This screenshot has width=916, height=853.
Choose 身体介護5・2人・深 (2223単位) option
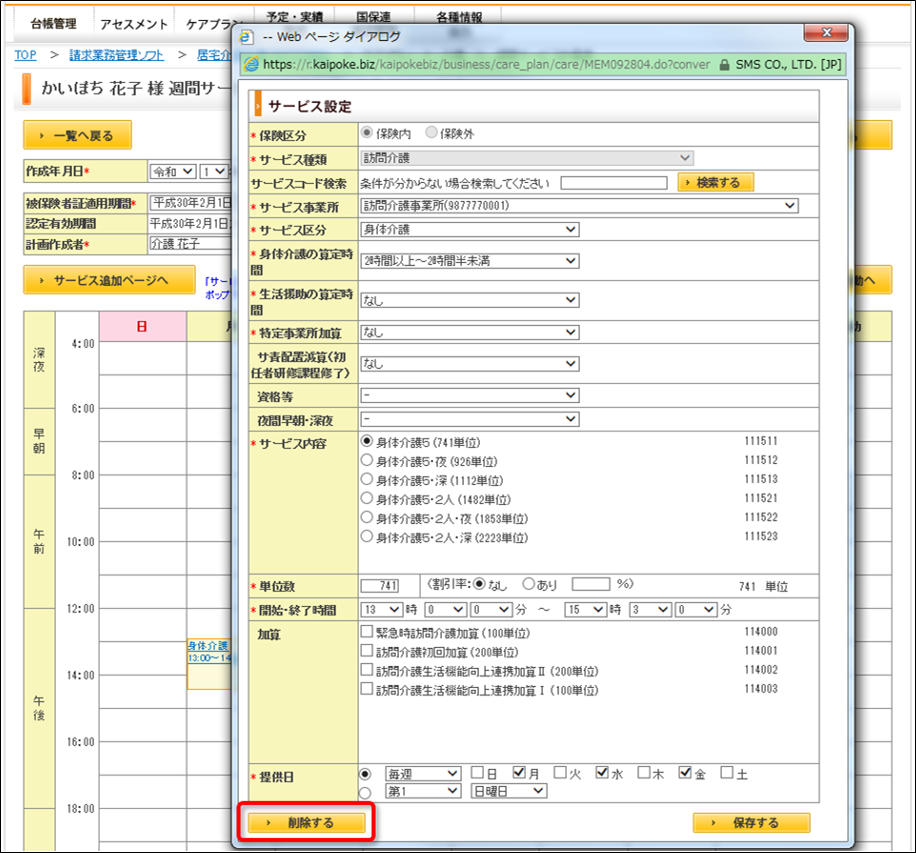point(367,536)
